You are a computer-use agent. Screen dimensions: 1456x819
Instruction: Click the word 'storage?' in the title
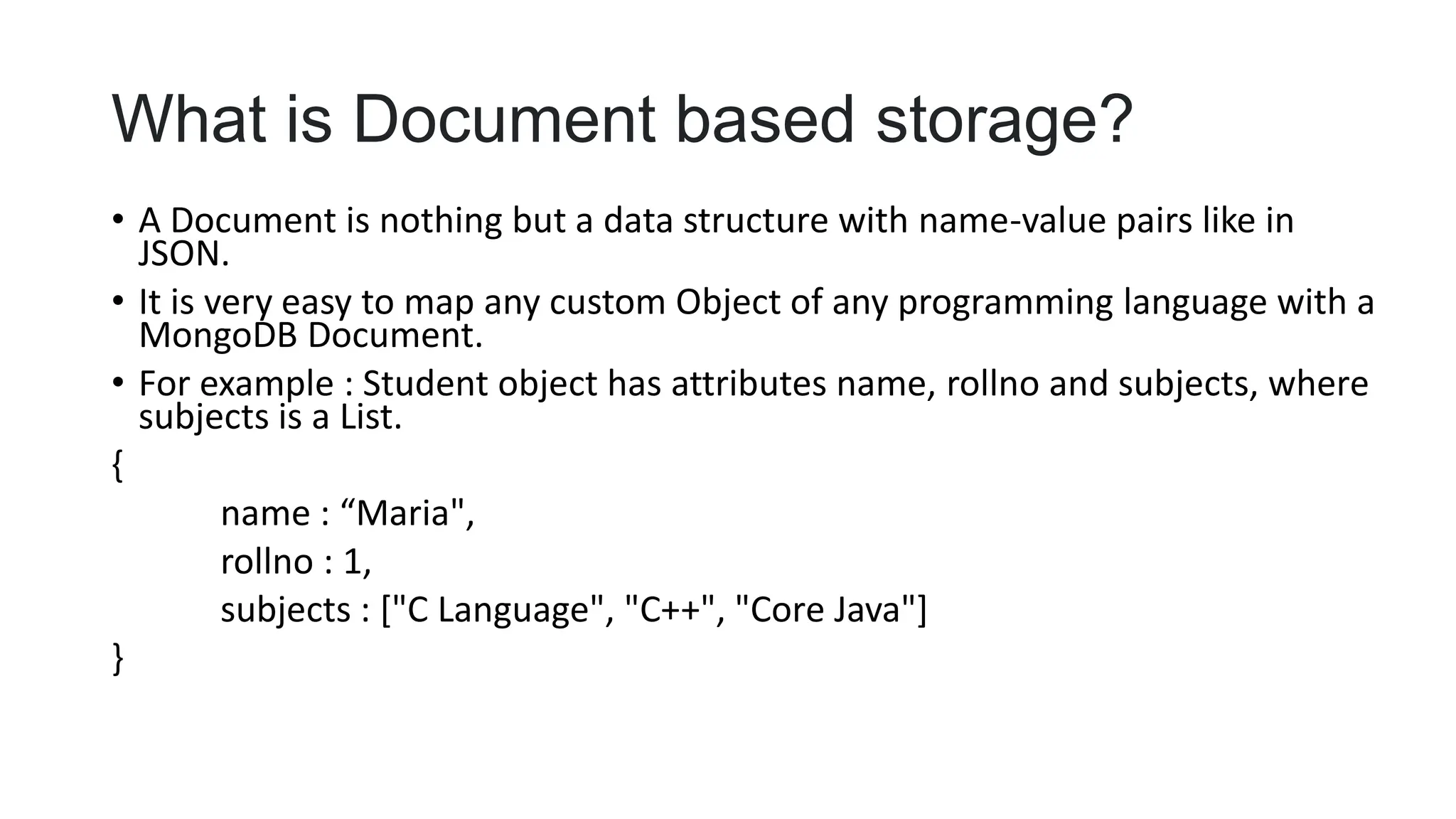coord(1004,119)
